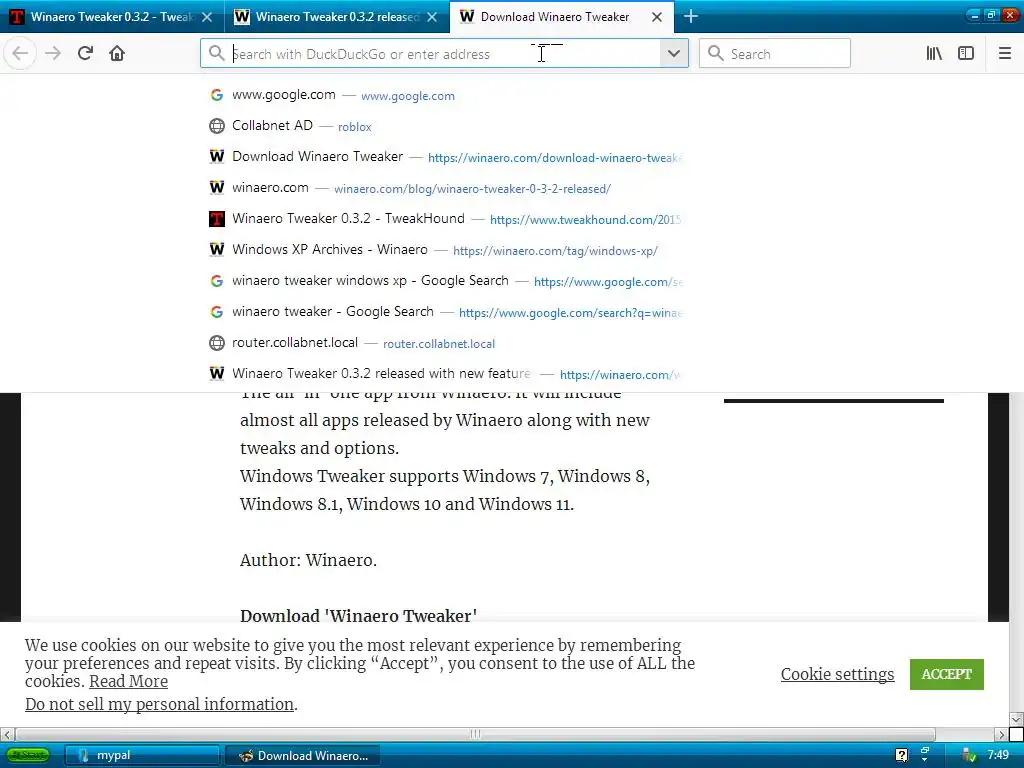Viewport: 1024px width, 768px height.
Task: Open the Windows Start button
Action: [x=28, y=755]
